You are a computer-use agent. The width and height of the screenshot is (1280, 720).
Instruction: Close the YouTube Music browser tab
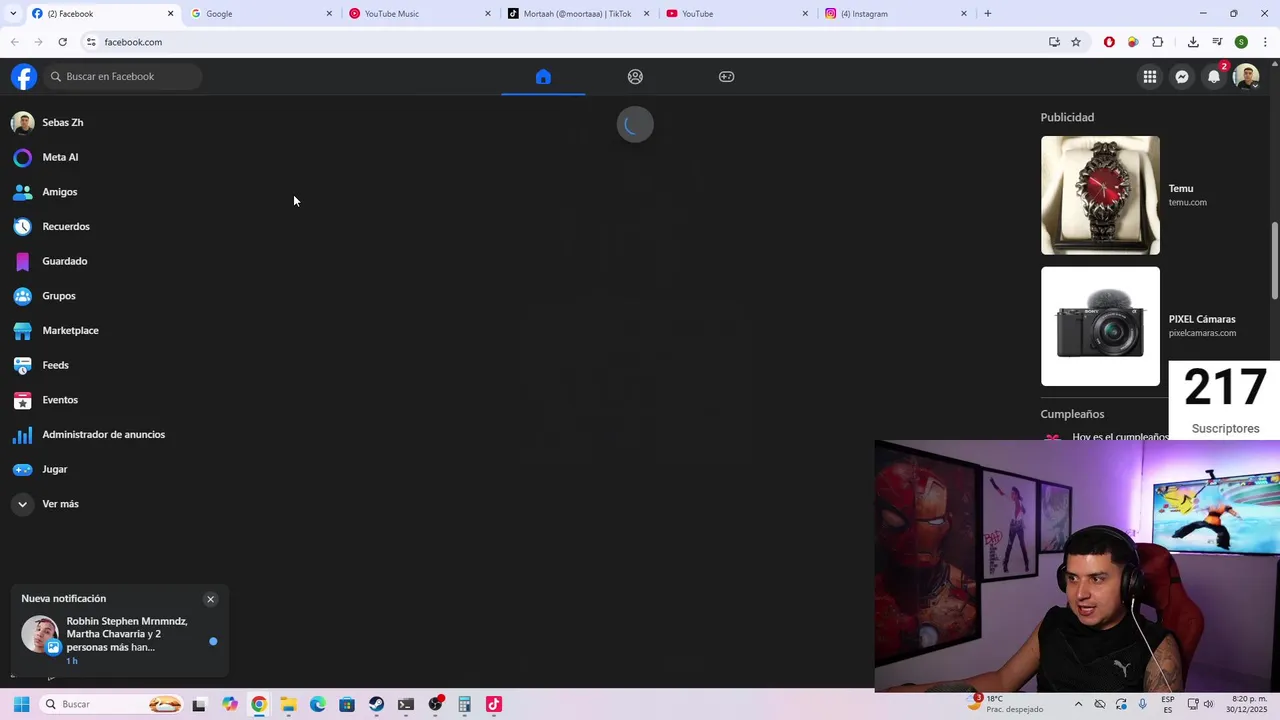coord(488,14)
